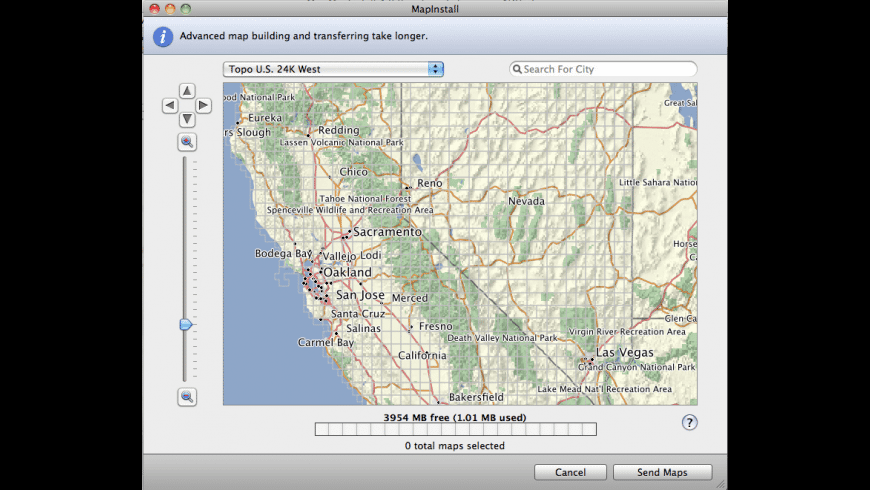Click Death Valley National Park label
This screenshot has width=870, height=490.
pos(502,338)
